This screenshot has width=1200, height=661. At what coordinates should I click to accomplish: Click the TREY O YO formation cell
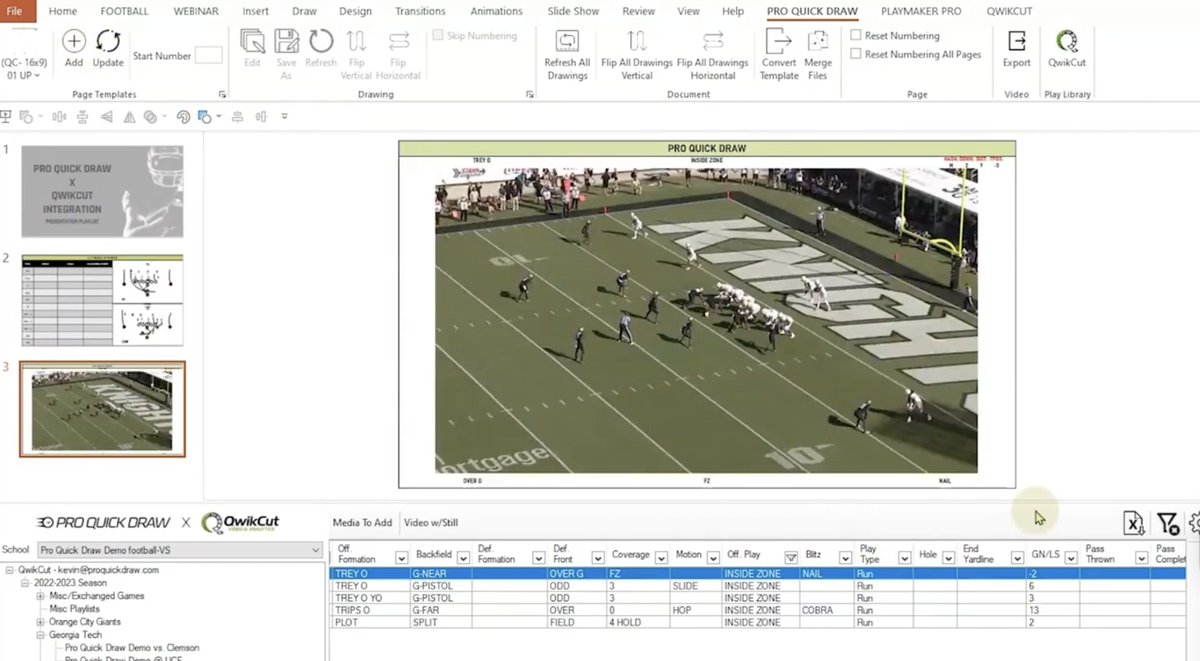pos(370,598)
